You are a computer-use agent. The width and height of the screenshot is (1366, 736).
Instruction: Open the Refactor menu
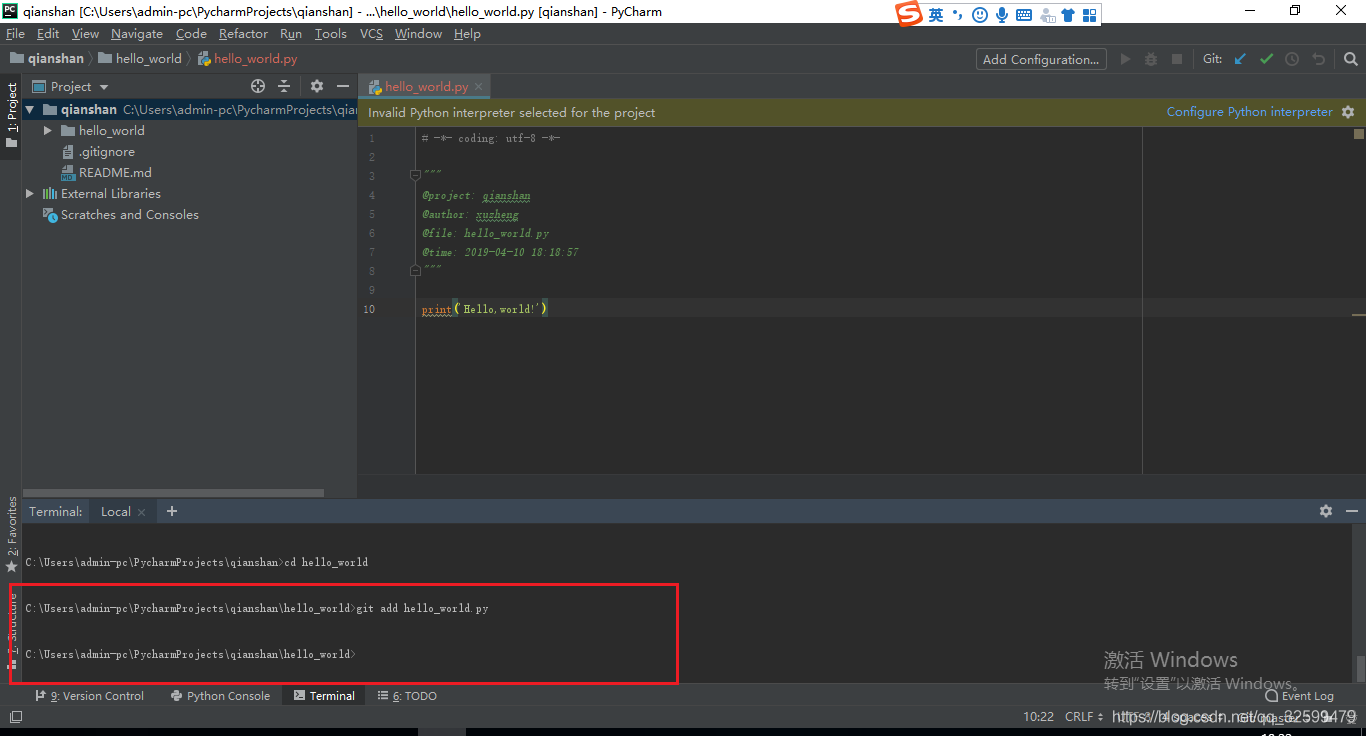coord(244,34)
